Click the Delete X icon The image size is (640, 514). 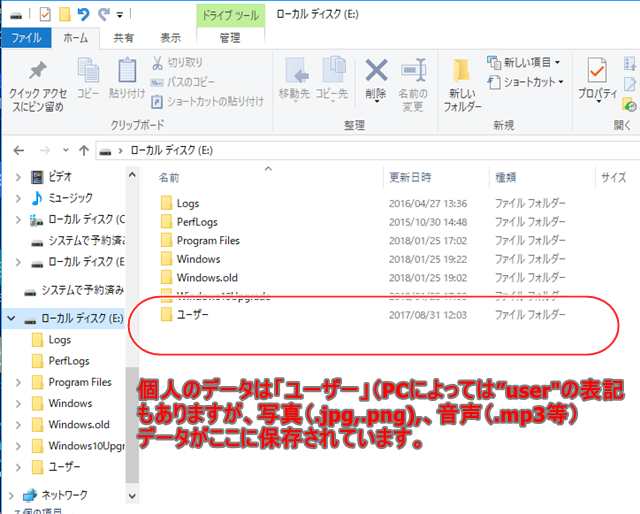click(376, 70)
